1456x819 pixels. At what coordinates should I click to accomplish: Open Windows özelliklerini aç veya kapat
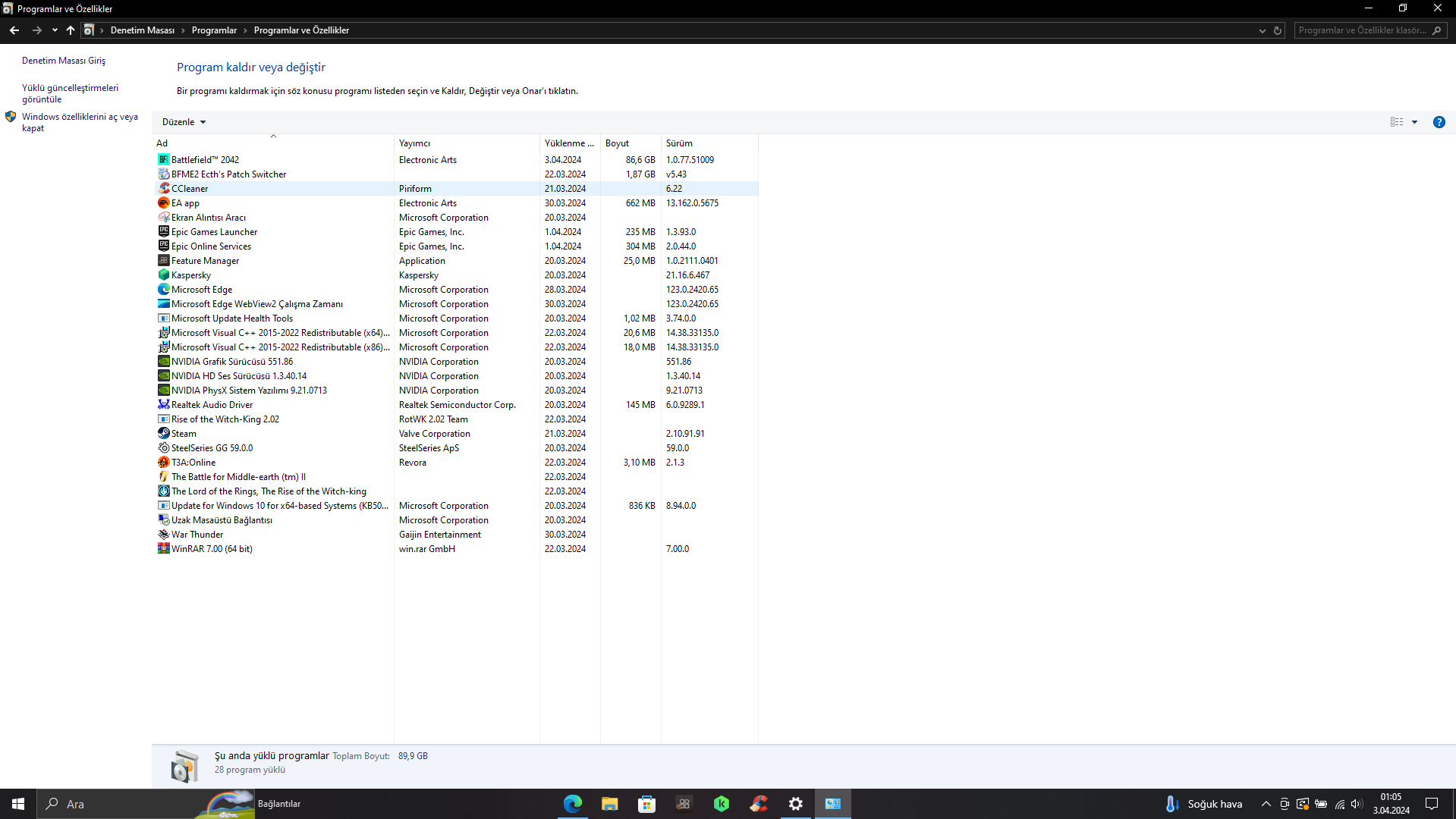tap(80, 123)
